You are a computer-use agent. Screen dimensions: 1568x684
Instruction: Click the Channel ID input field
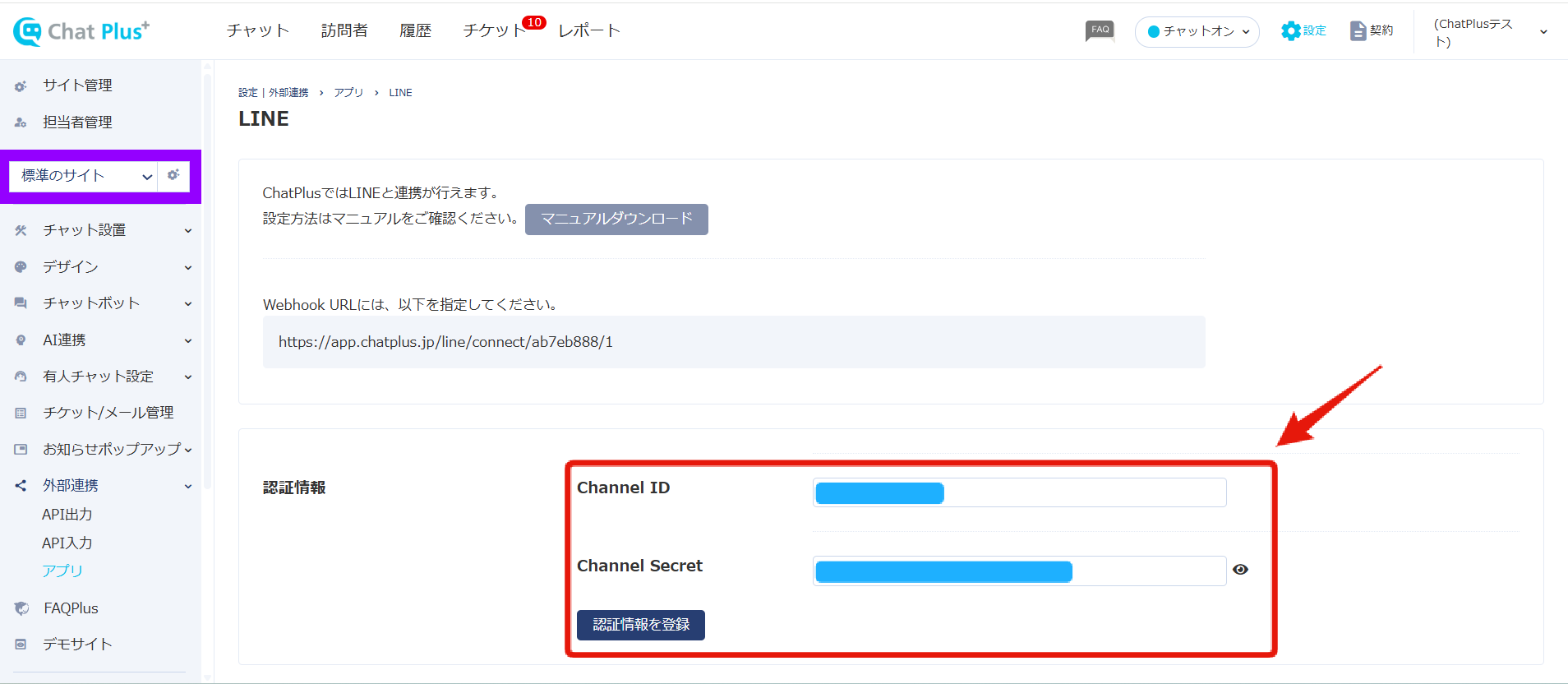point(1020,492)
